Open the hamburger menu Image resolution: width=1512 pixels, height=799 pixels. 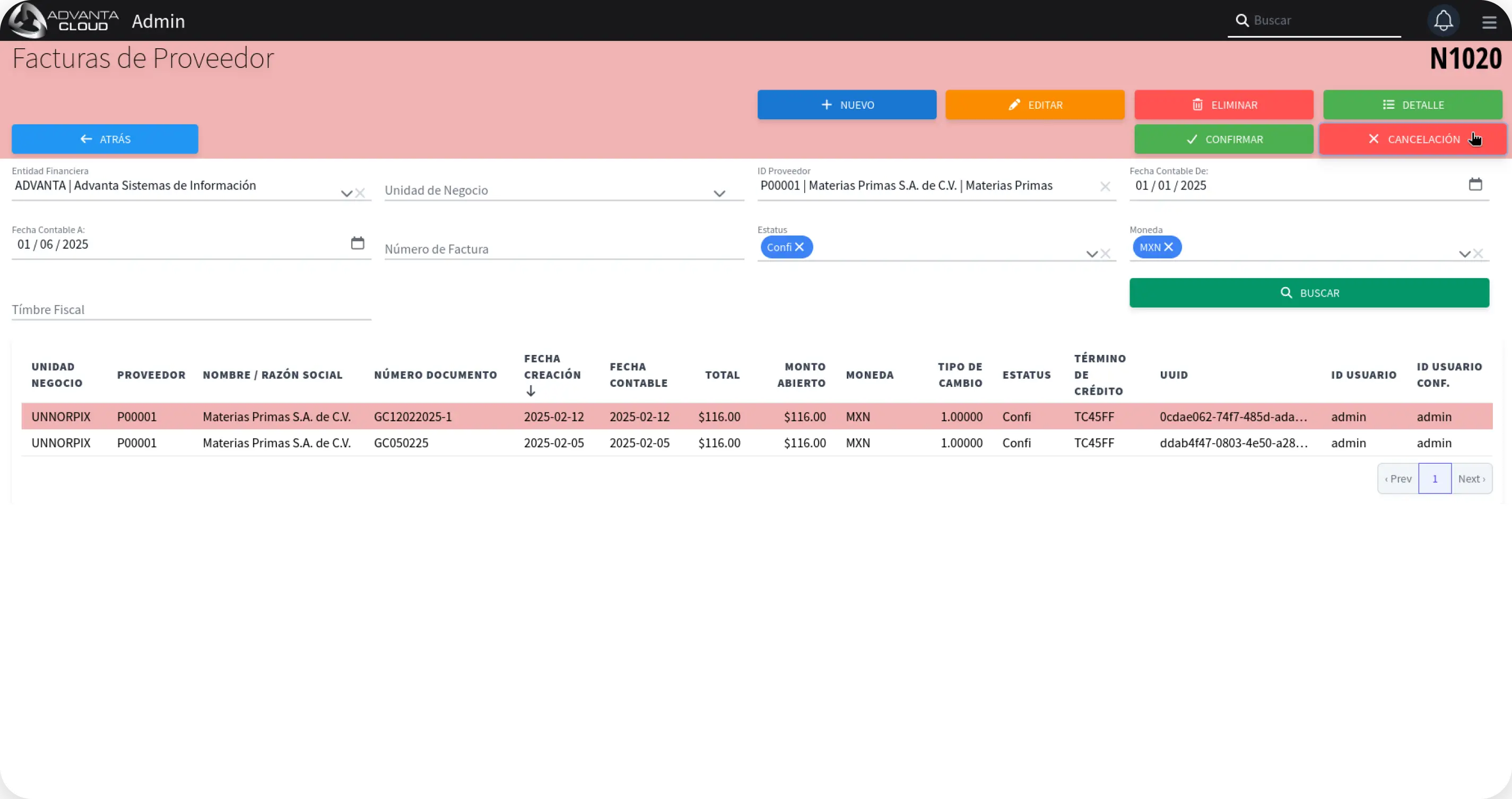pyautogui.click(x=1489, y=22)
